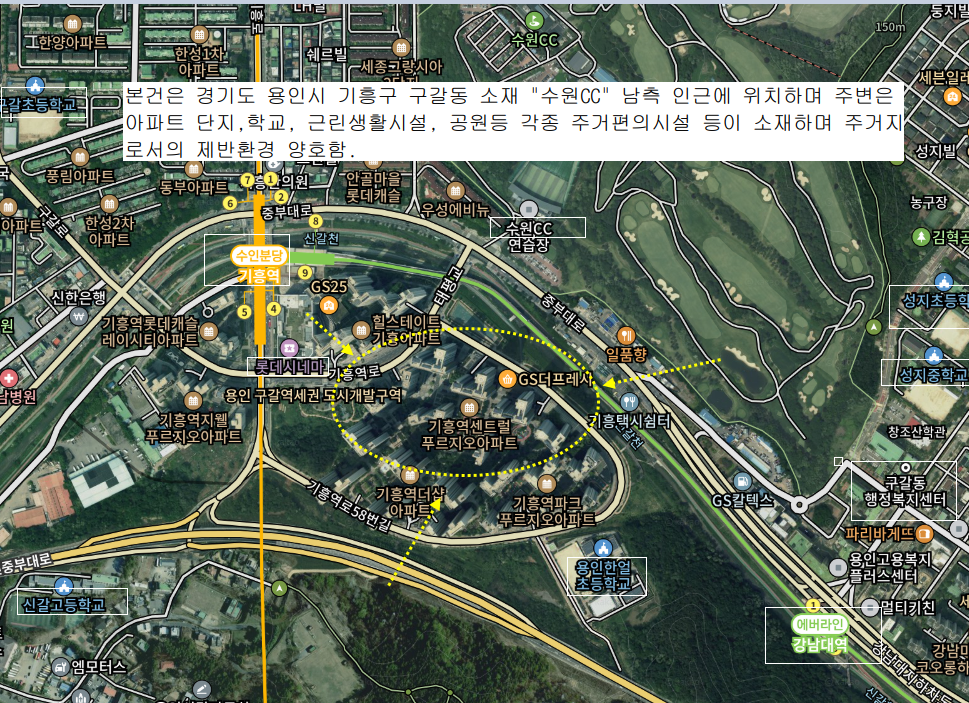Screen dimensions: 969x703
Task: Click 기흥역 exit number 4 marker
Action: click(274, 309)
